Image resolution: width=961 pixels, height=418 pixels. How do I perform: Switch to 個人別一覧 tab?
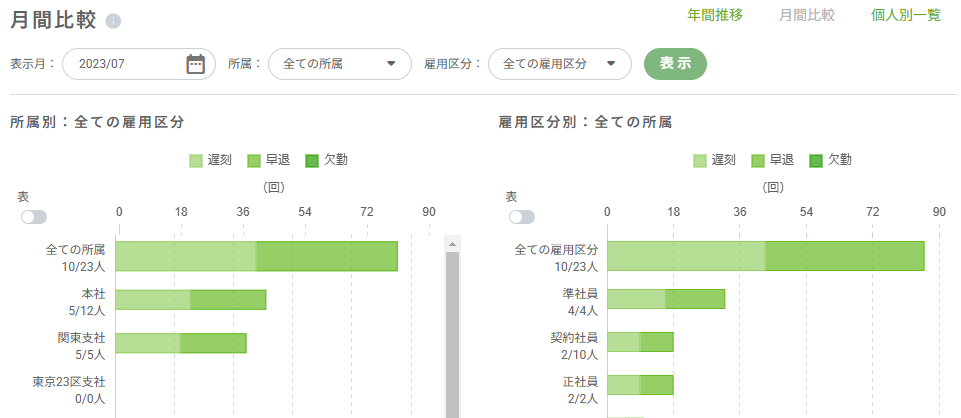pos(907,16)
